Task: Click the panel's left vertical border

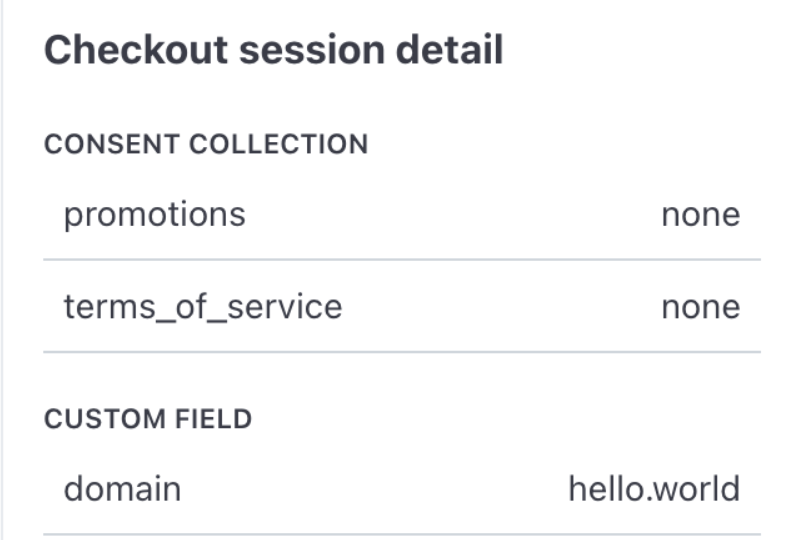Action: pyautogui.click(x=2, y=270)
